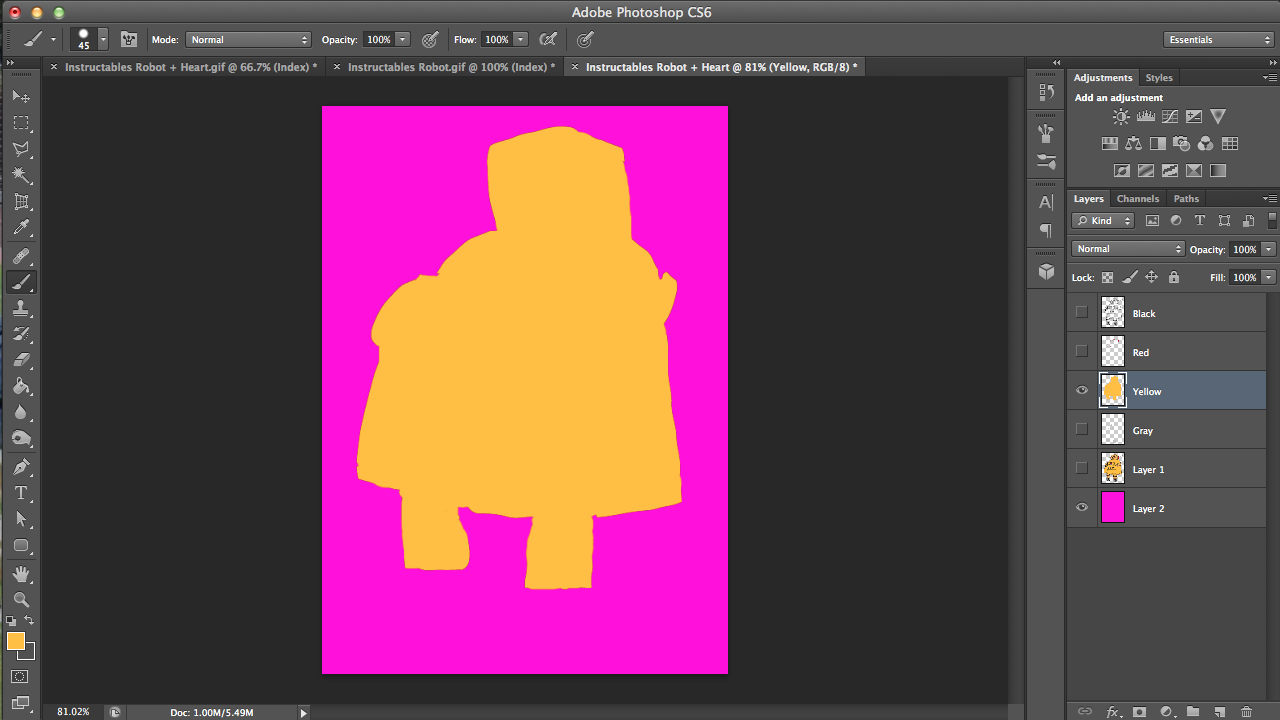Select the Crop tool
Viewport: 1280px width, 720px height.
tap(21, 202)
